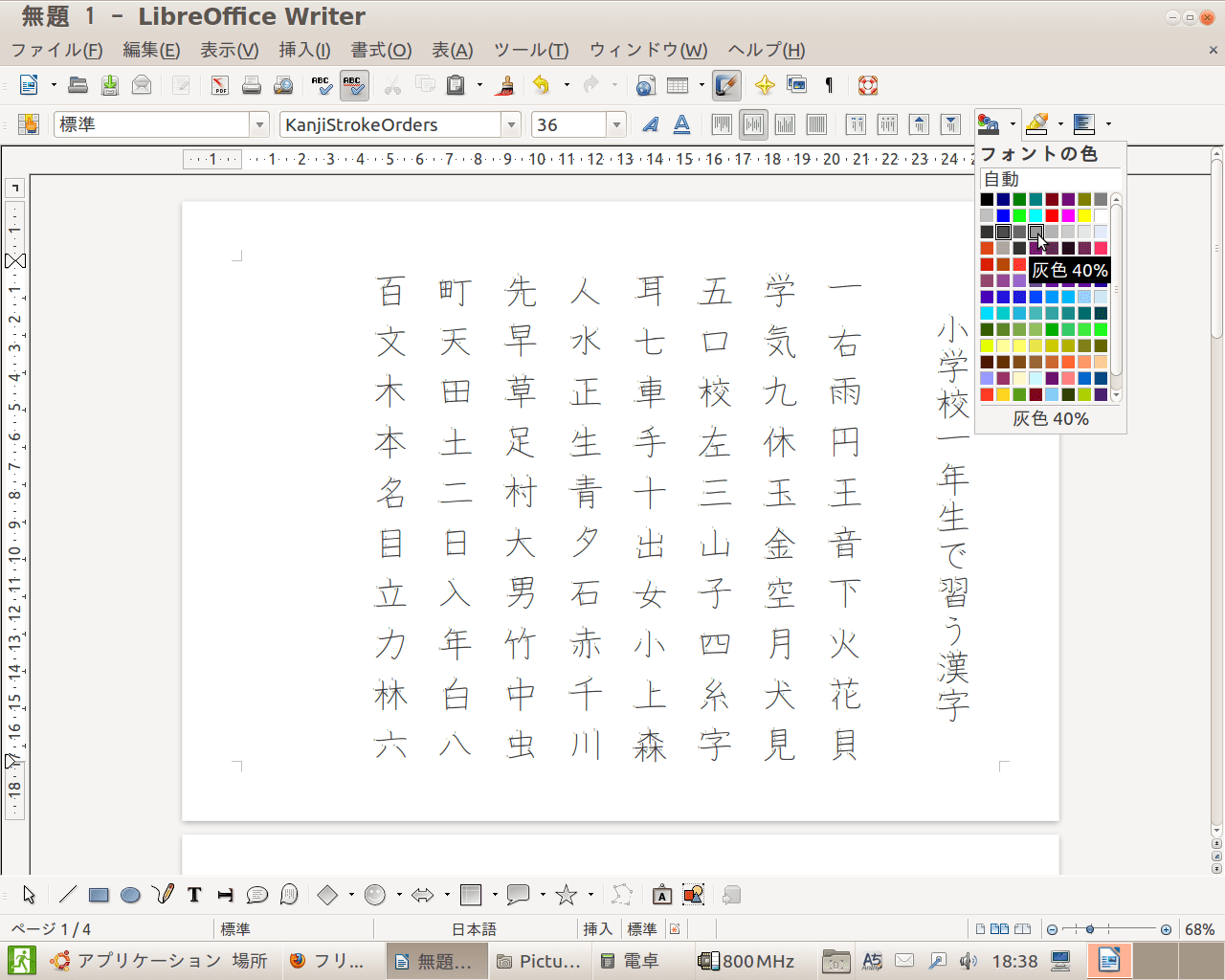Open ファイル(F) menu

click(x=56, y=50)
